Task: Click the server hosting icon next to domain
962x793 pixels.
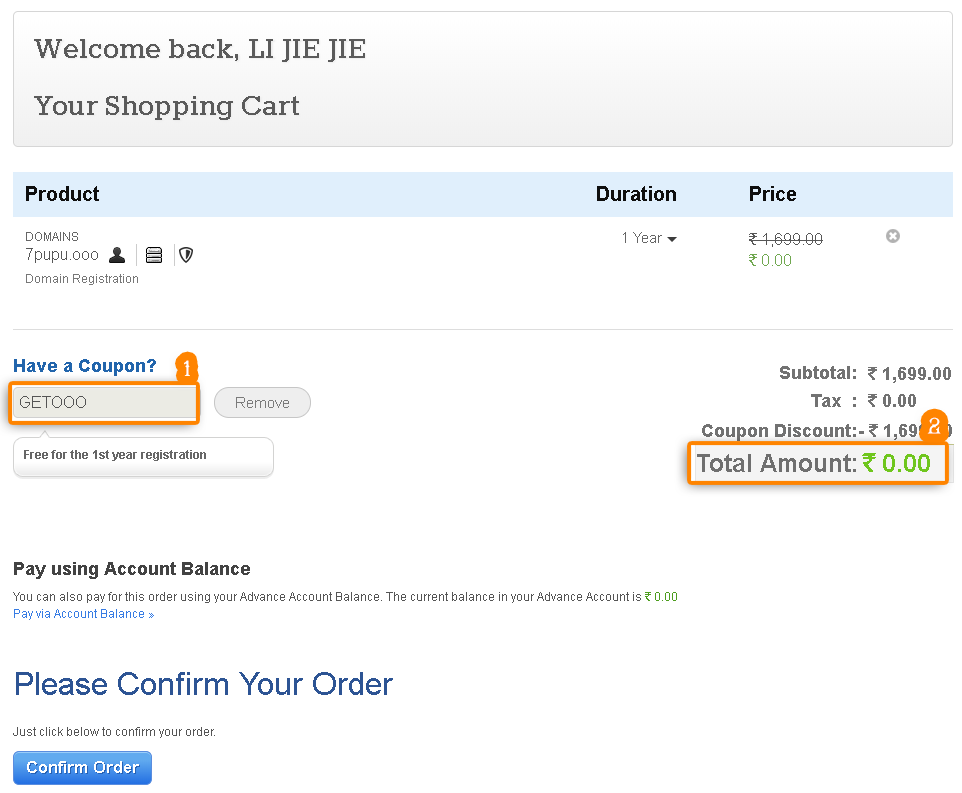Action: coord(154,255)
